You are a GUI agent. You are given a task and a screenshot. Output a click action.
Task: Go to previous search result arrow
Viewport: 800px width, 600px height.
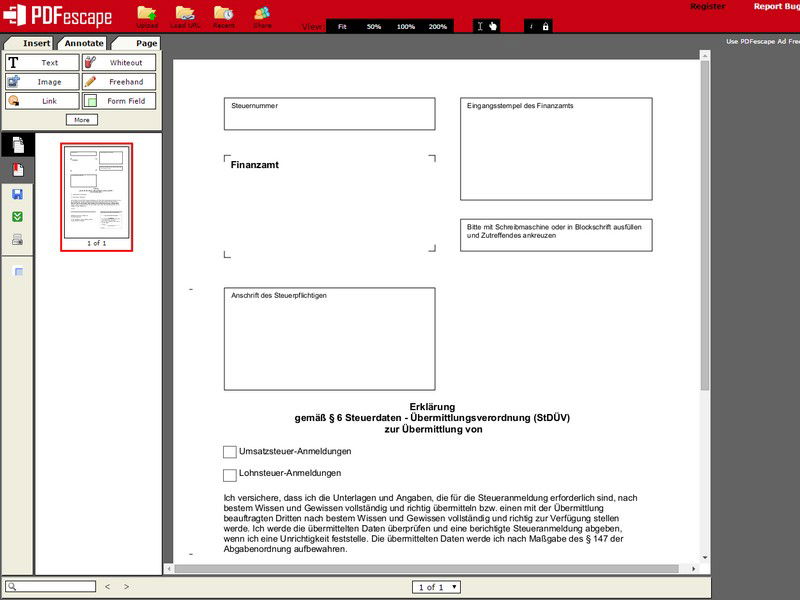tap(108, 587)
